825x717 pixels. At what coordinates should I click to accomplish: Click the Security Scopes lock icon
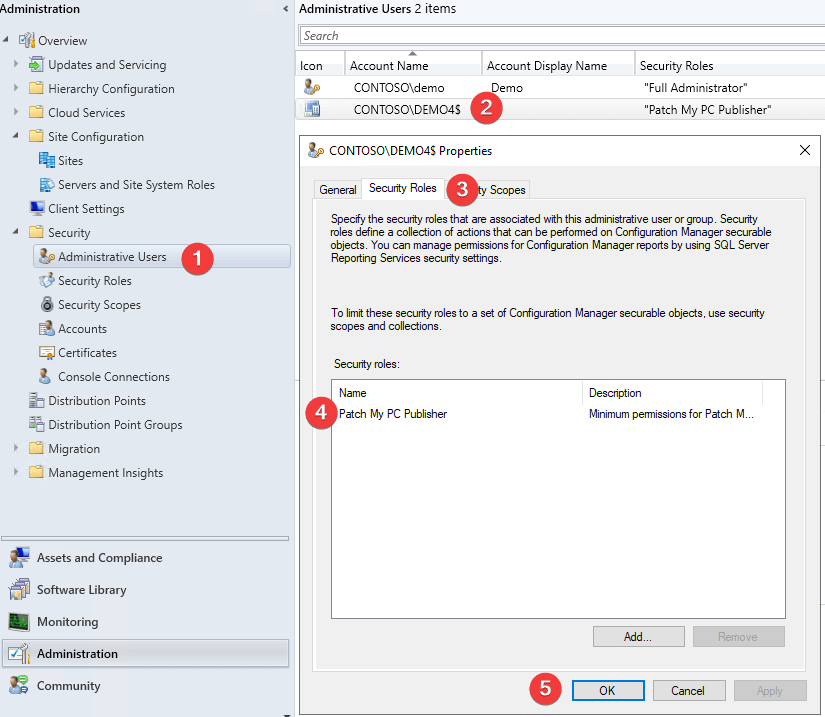(47, 304)
